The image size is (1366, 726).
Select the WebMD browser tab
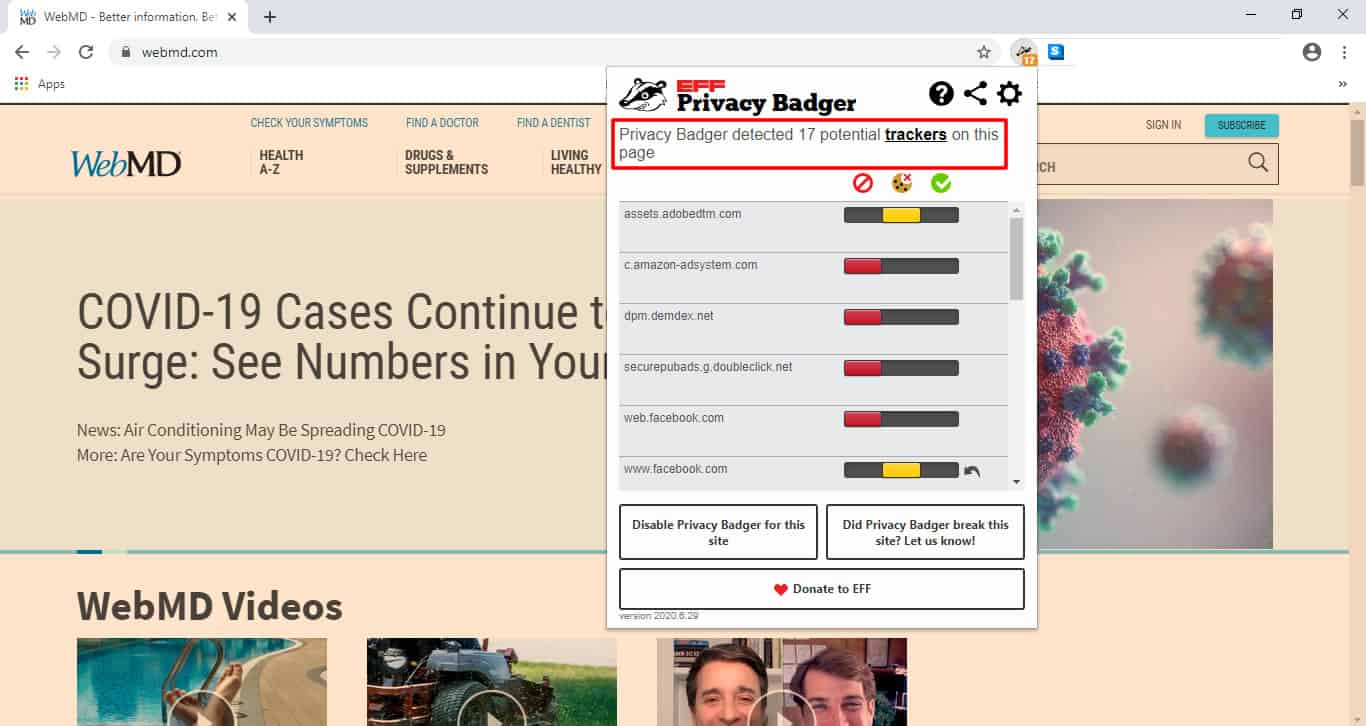pyautogui.click(x=128, y=17)
